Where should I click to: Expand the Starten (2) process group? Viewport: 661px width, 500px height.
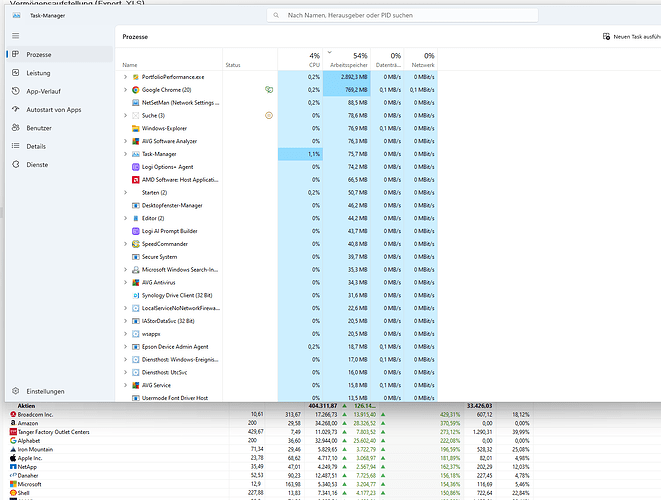tap(125, 193)
